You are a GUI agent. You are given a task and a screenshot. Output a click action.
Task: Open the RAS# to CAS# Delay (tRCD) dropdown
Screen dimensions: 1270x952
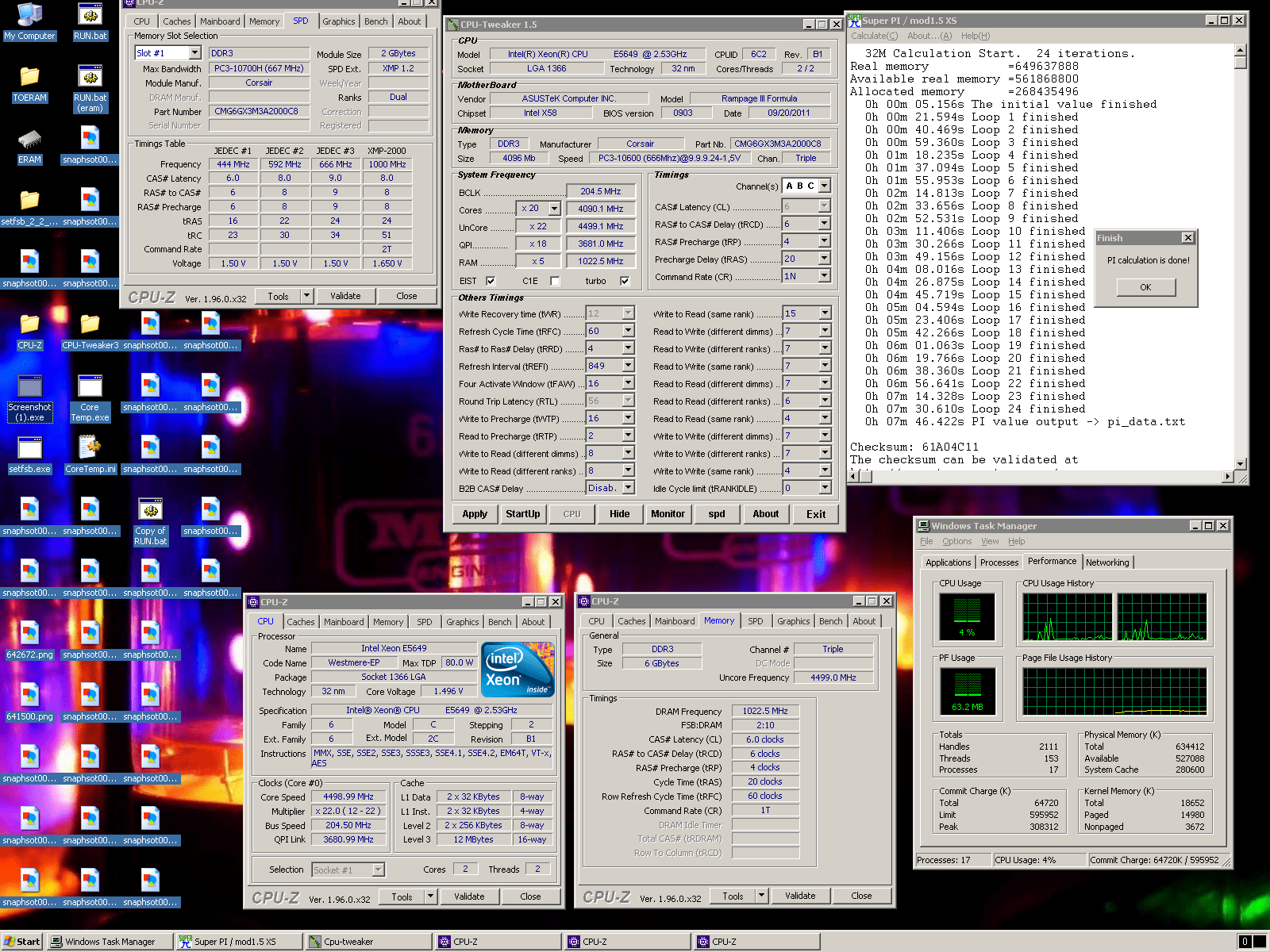click(x=824, y=224)
